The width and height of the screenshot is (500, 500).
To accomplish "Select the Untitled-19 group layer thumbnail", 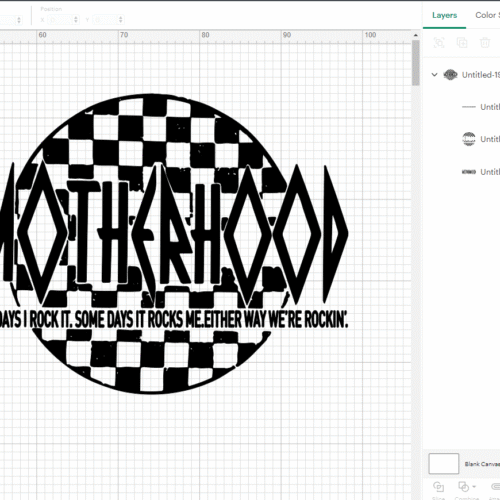I will 450,75.
